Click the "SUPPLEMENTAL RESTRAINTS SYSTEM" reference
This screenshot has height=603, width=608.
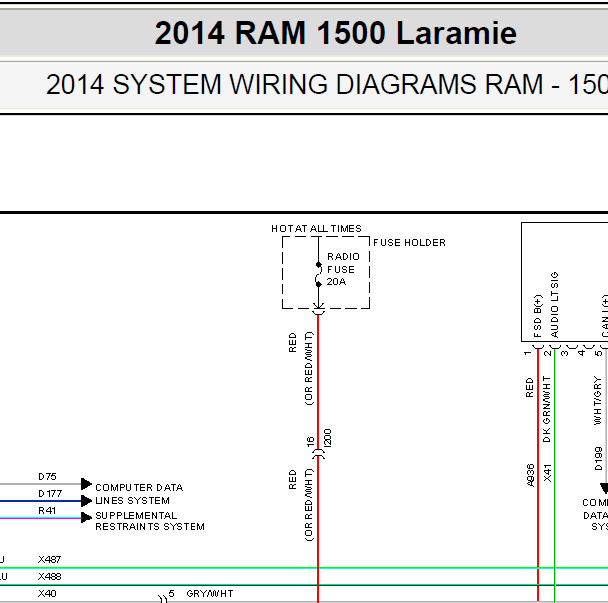click(150, 521)
